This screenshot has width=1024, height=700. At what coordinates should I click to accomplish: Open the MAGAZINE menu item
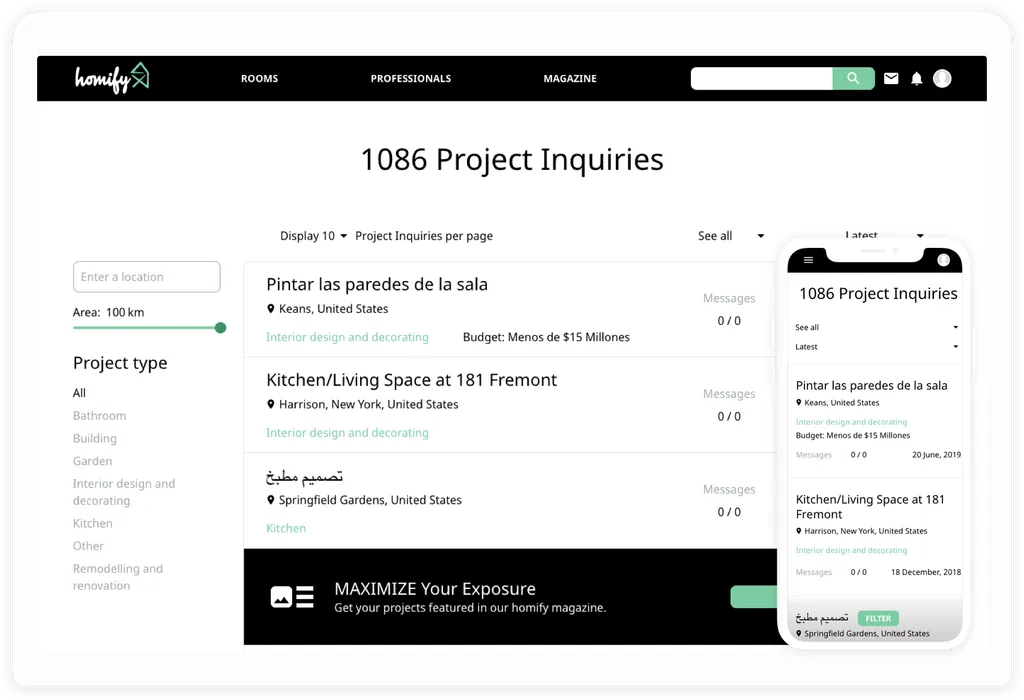tap(570, 78)
